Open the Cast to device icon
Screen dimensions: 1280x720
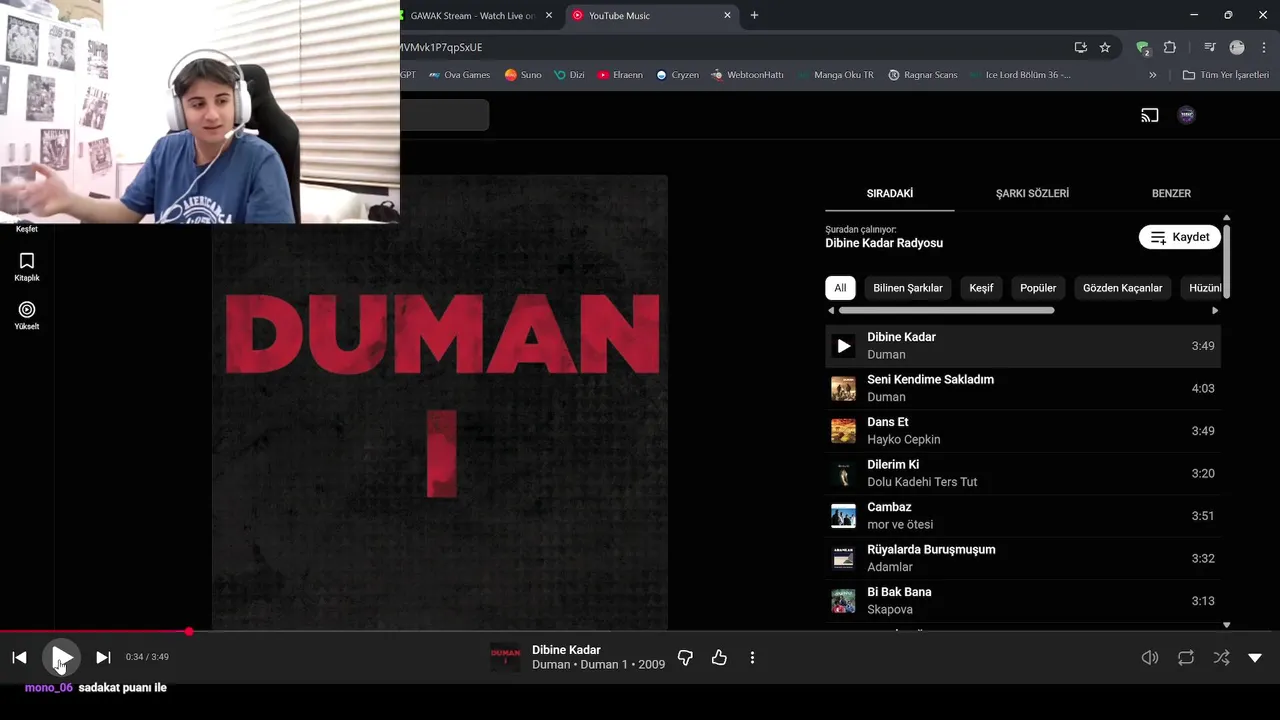click(1150, 115)
